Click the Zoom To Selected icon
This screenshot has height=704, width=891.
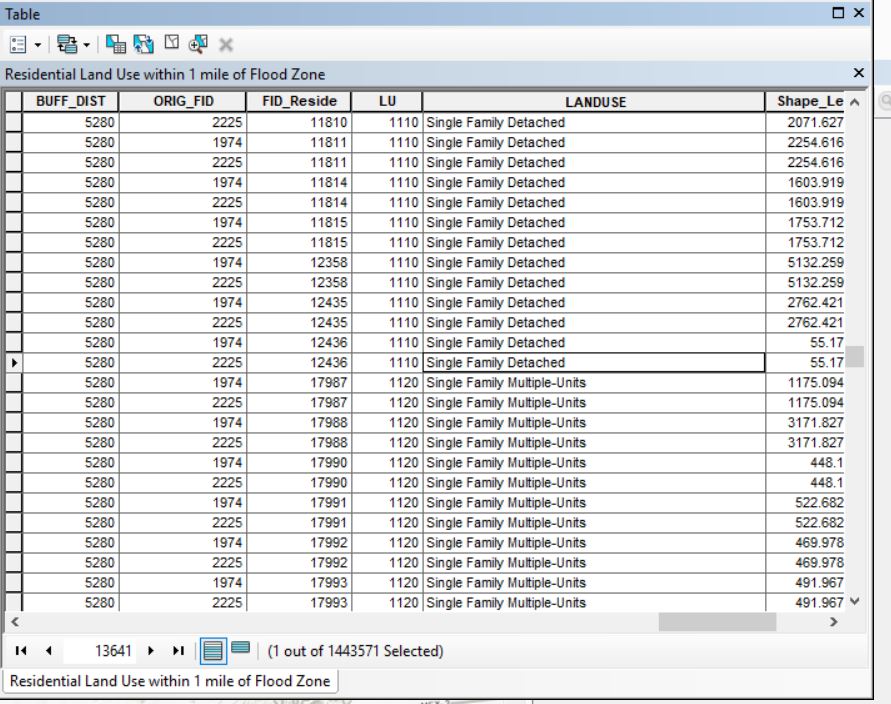[198, 44]
